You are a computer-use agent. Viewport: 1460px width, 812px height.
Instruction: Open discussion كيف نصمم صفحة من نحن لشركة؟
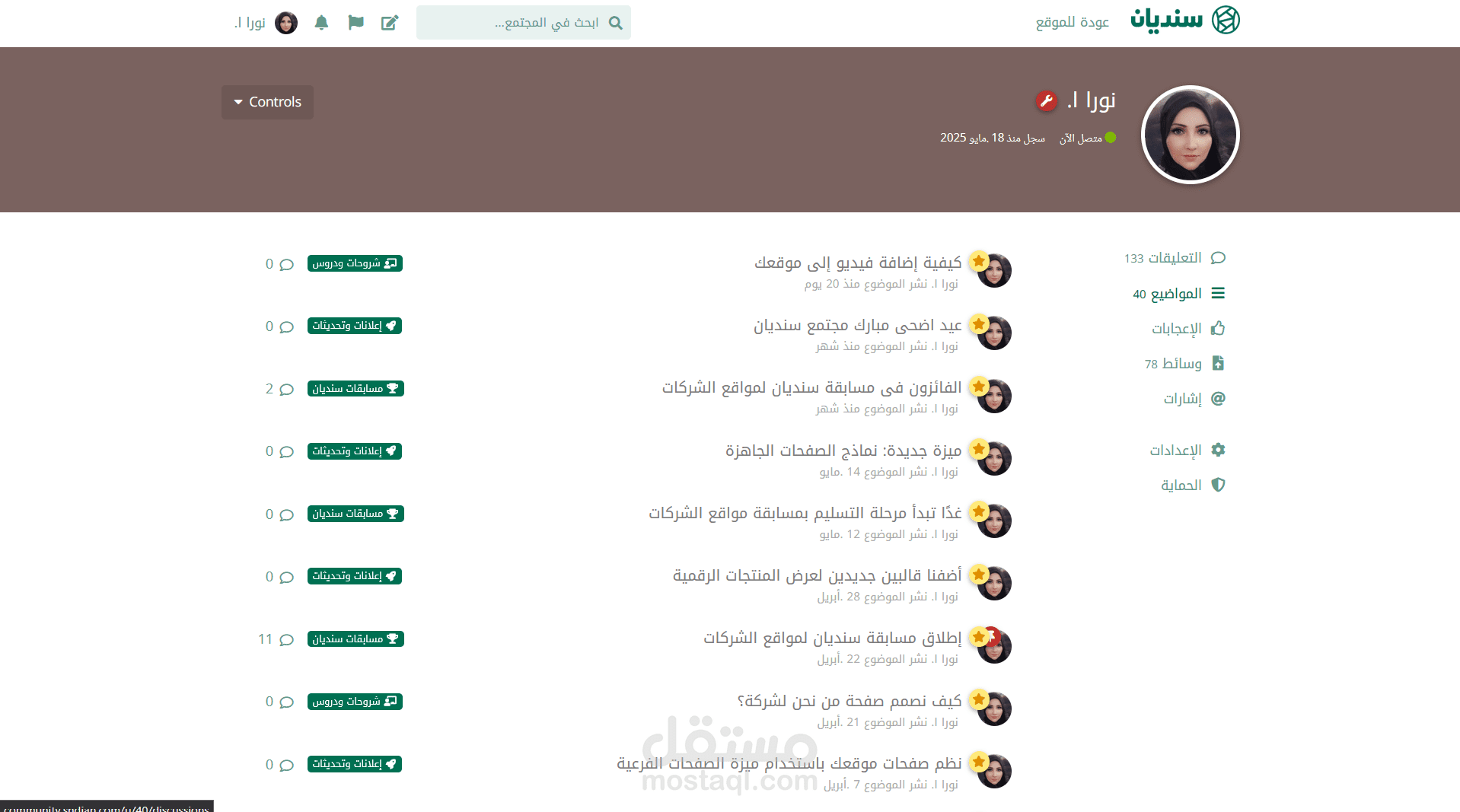click(849, 701)
